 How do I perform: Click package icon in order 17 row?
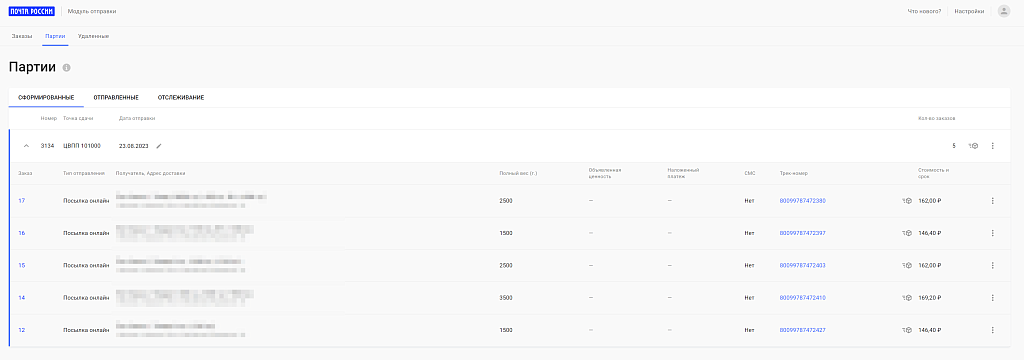(x=907, y=201)
